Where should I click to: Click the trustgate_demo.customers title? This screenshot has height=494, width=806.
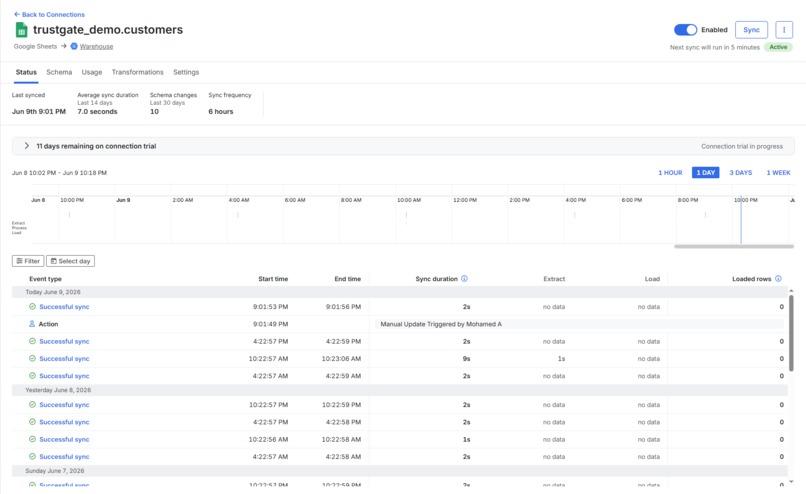pos(108,30)
